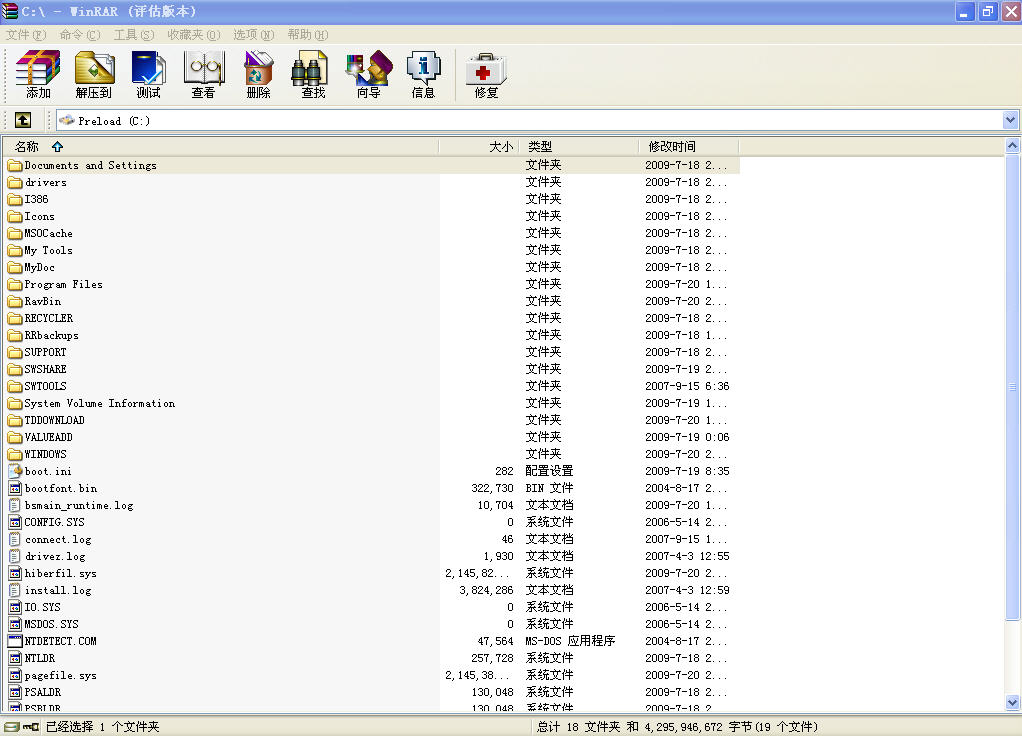
Task: Launch the 向导 (Wizard) toolbar icon
Action: [x=369, y=74]
